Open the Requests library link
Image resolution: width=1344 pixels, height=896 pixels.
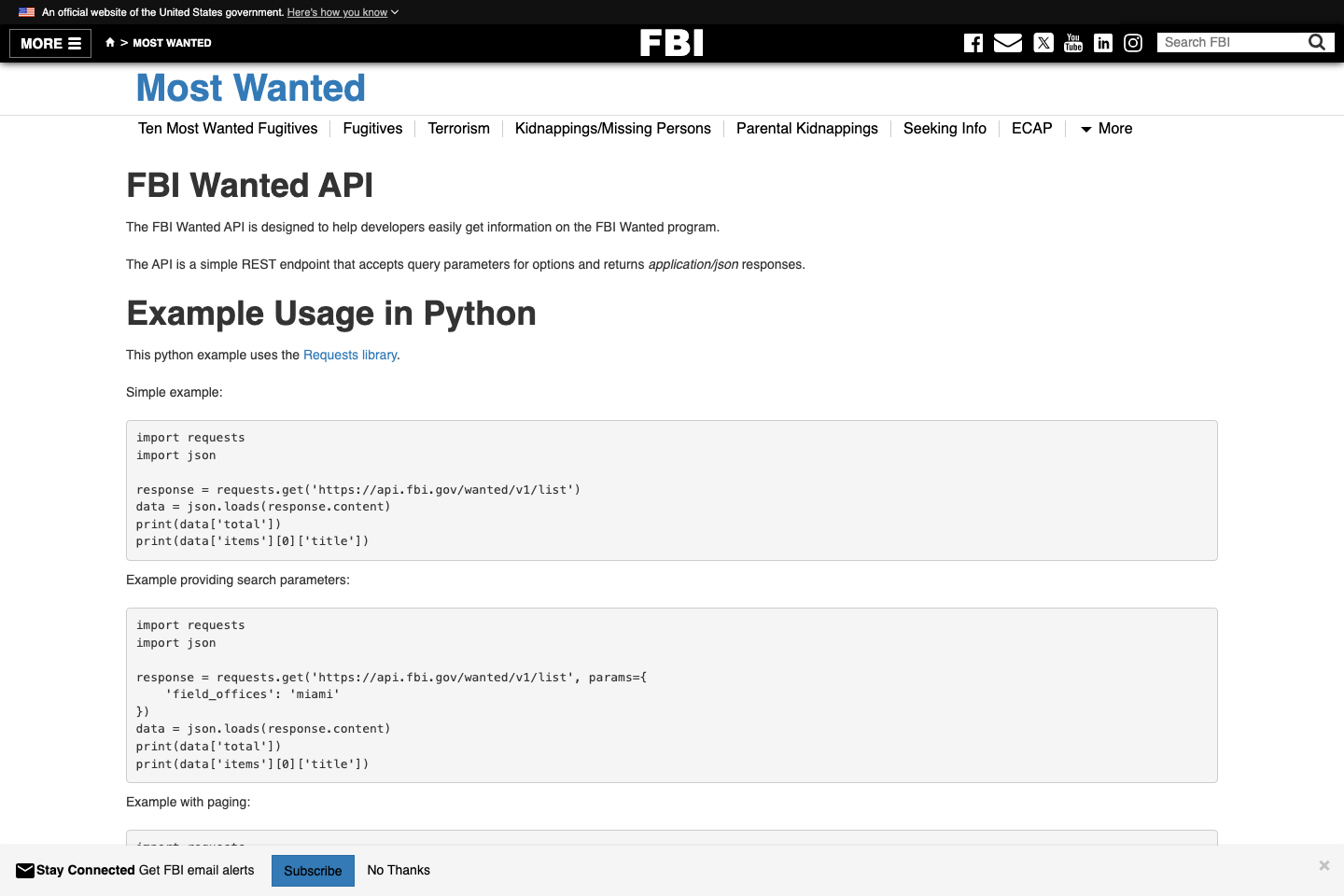[x=350, y=355]
